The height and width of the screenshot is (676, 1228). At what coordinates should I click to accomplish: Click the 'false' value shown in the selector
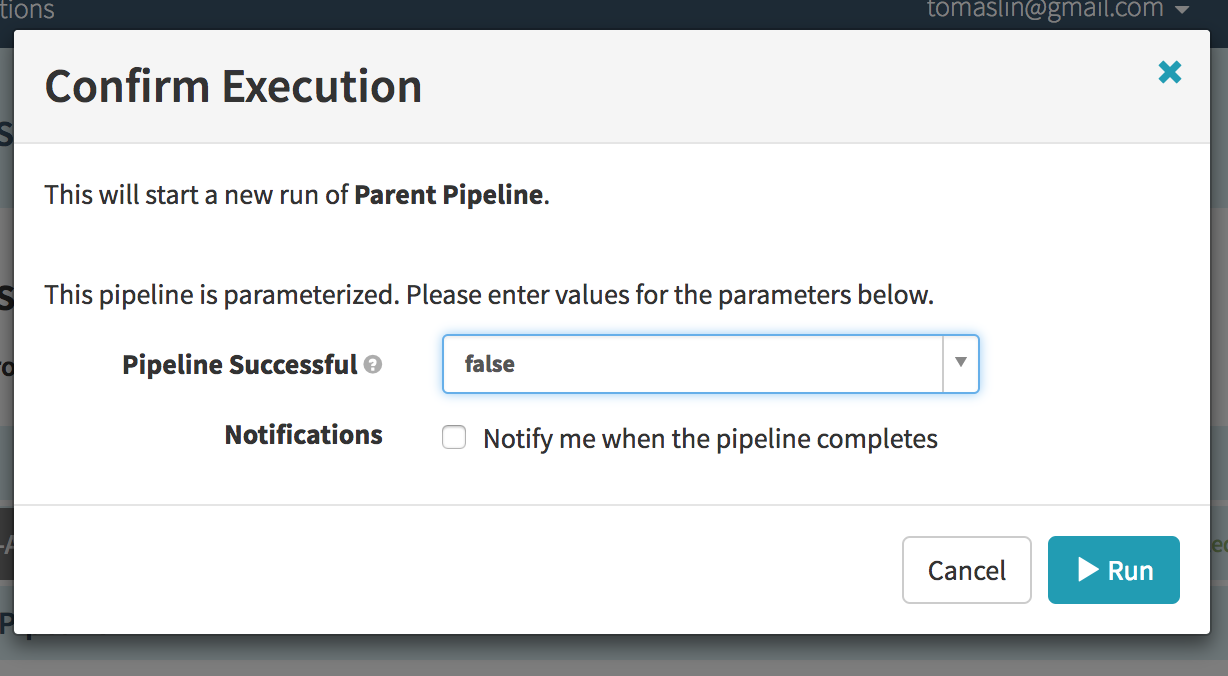(x=490, y=364)
